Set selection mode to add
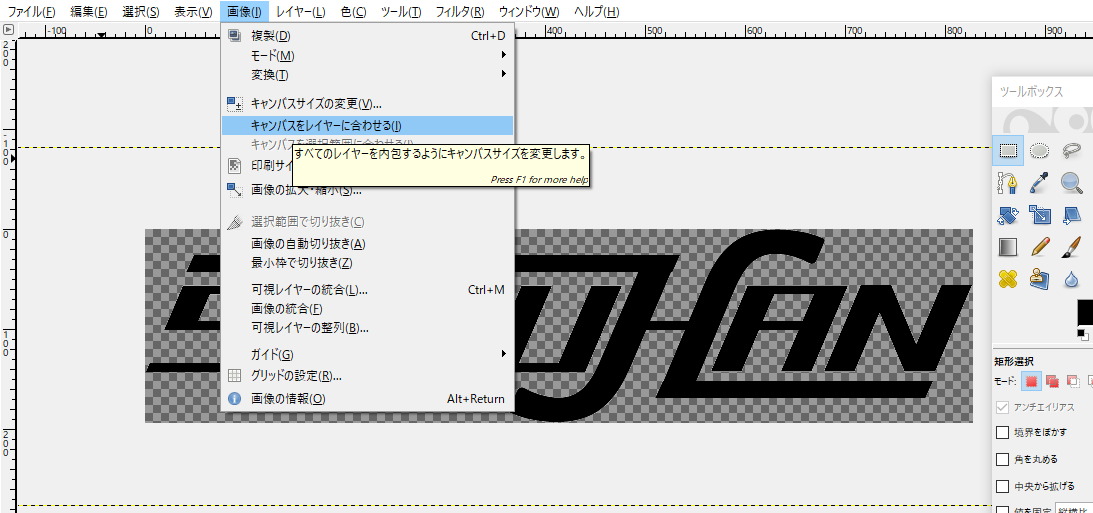The image size is (1093, 513). (1053, 381)
